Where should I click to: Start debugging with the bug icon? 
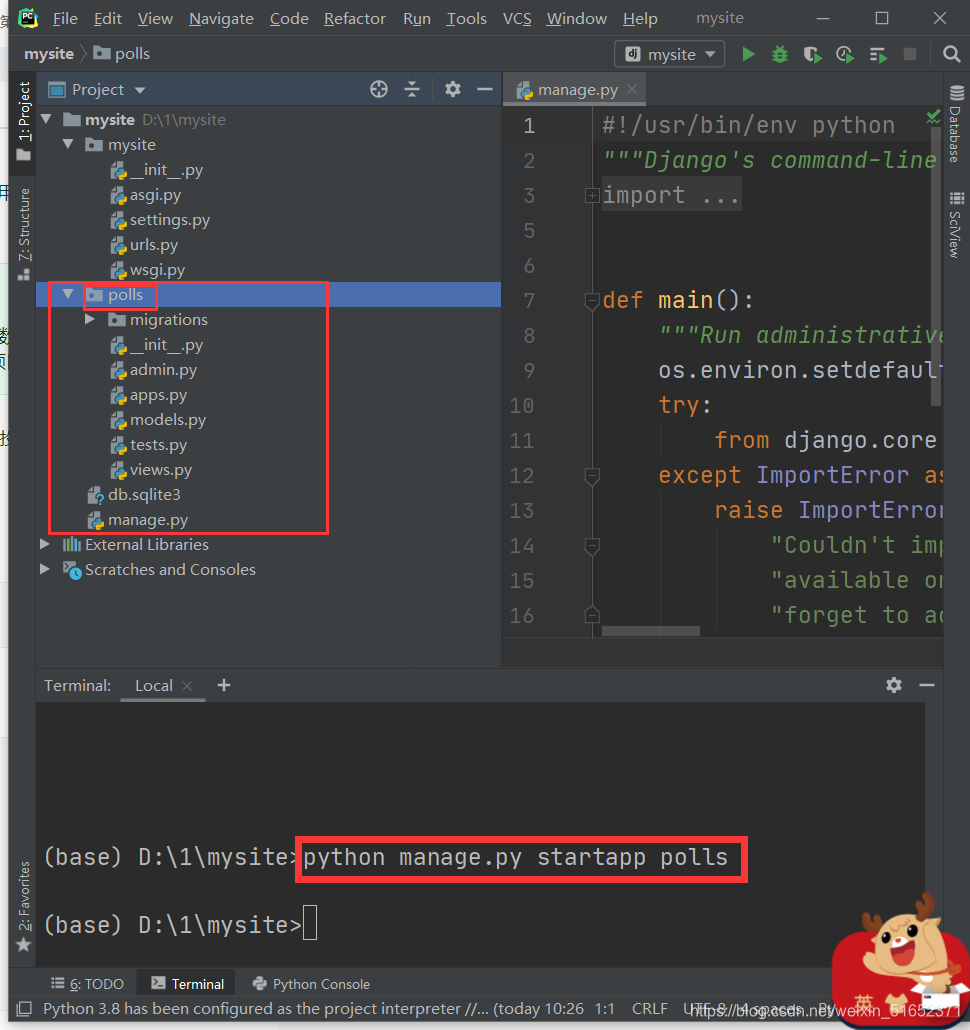[779, 54]
